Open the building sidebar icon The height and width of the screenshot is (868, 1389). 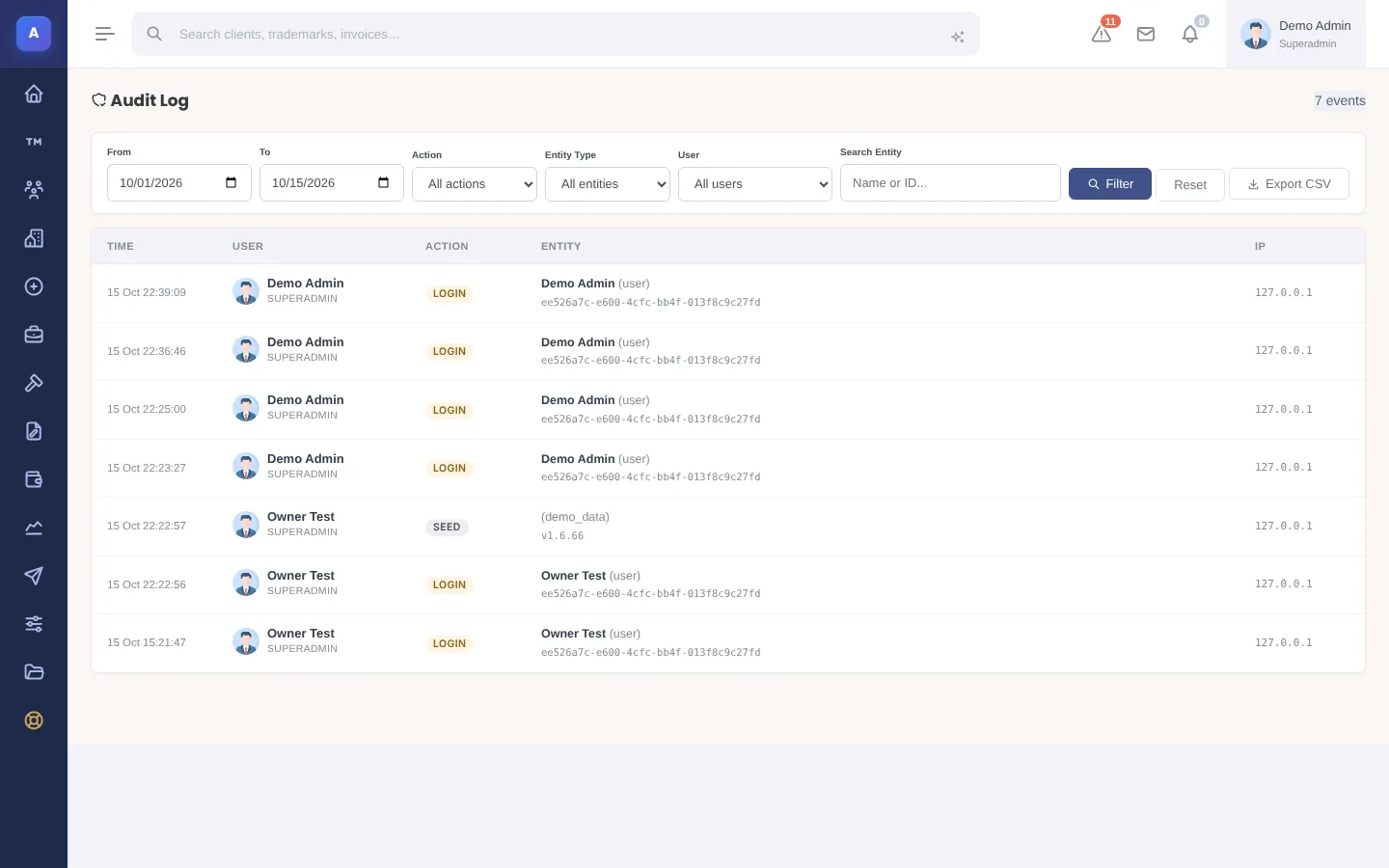click(x=34, y=238)
